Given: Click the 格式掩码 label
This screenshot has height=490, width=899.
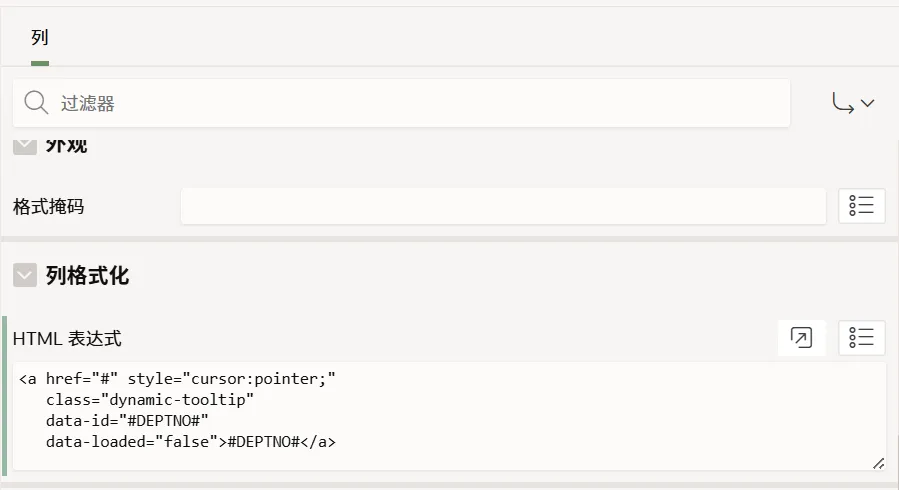Looking at the screenshot, I should (48, 207).
